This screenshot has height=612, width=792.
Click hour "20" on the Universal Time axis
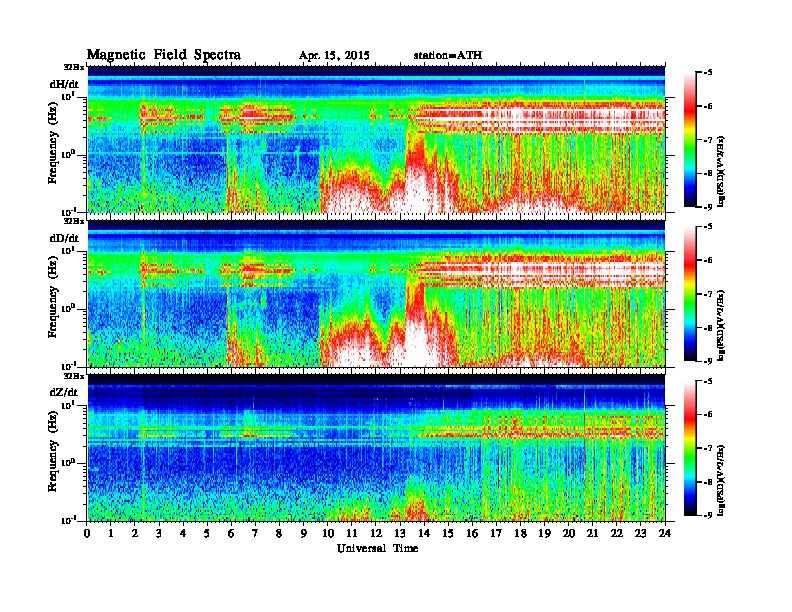point(569,534)
